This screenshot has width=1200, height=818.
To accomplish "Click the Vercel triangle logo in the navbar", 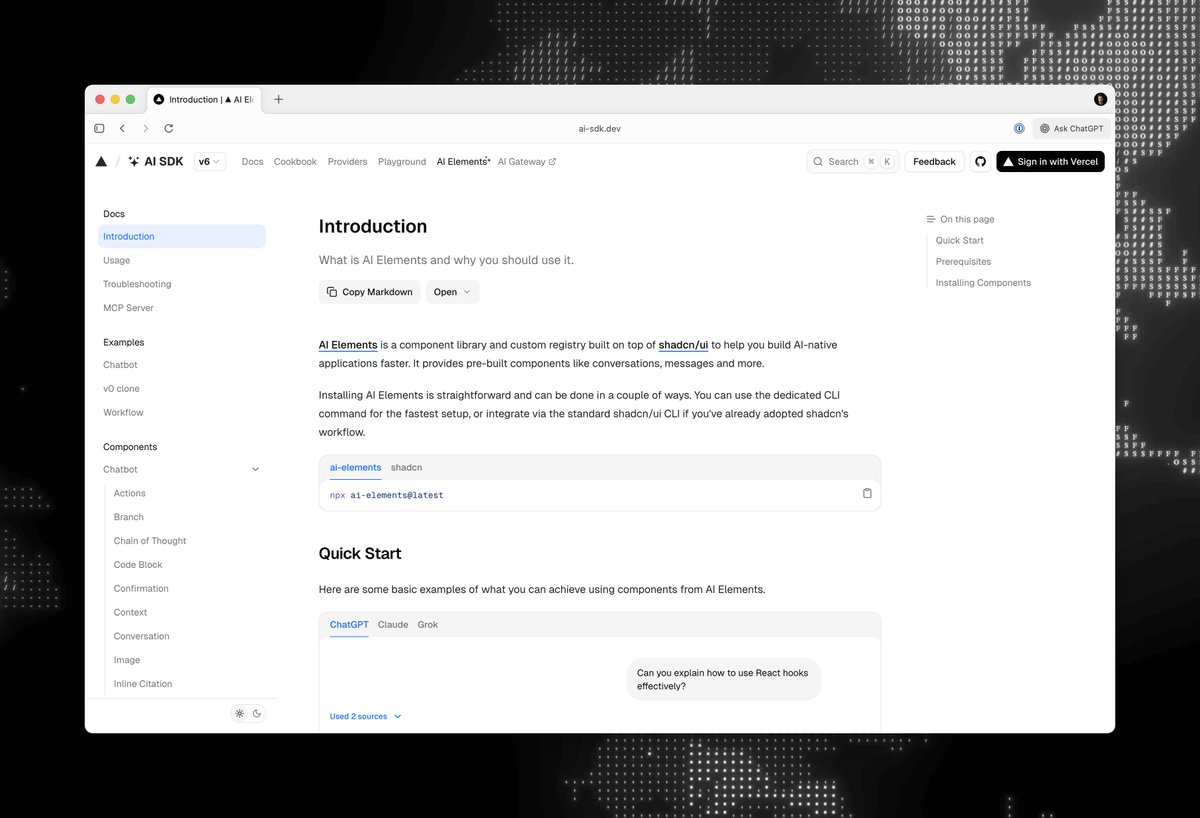I will [x=101, y=161].
